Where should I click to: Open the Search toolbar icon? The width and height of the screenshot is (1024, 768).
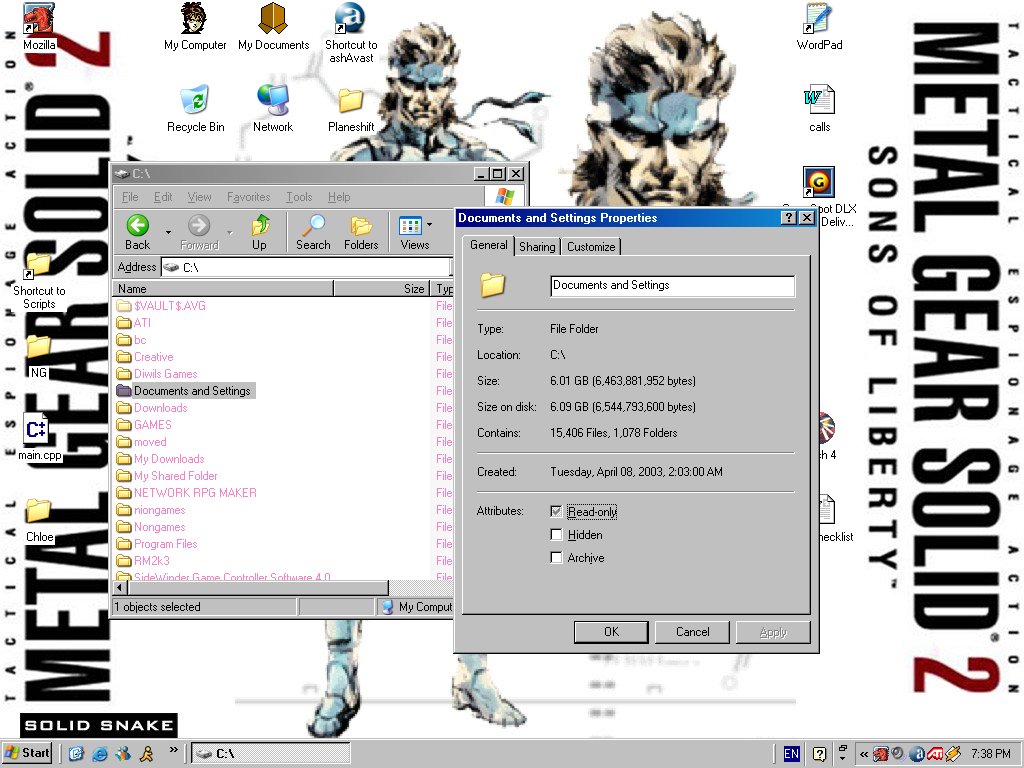[x=313, y=225]
